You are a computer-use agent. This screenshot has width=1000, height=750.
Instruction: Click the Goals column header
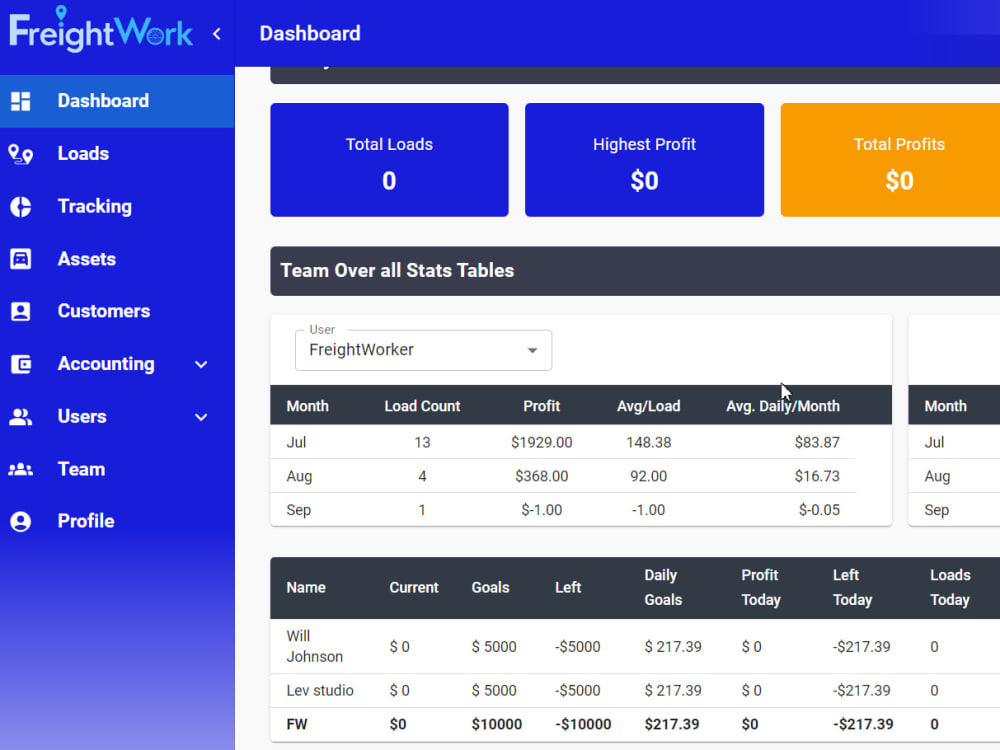coord(490,587)
